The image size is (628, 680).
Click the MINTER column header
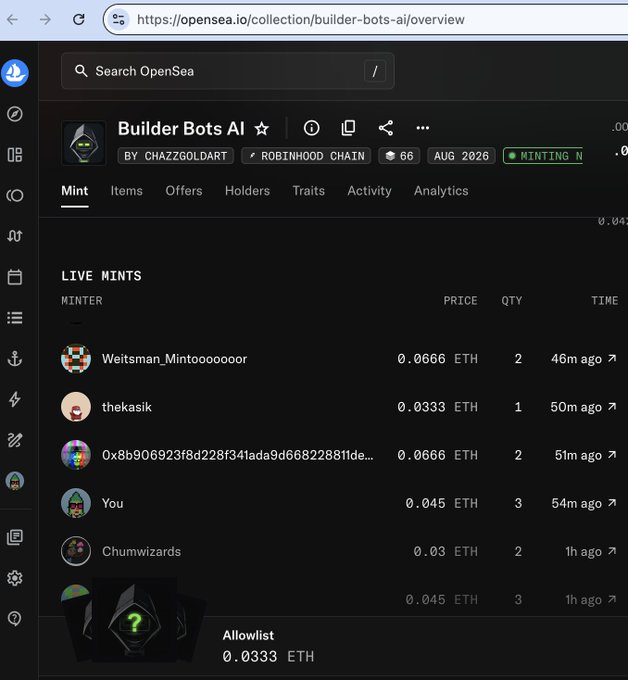tap(82, 301)
